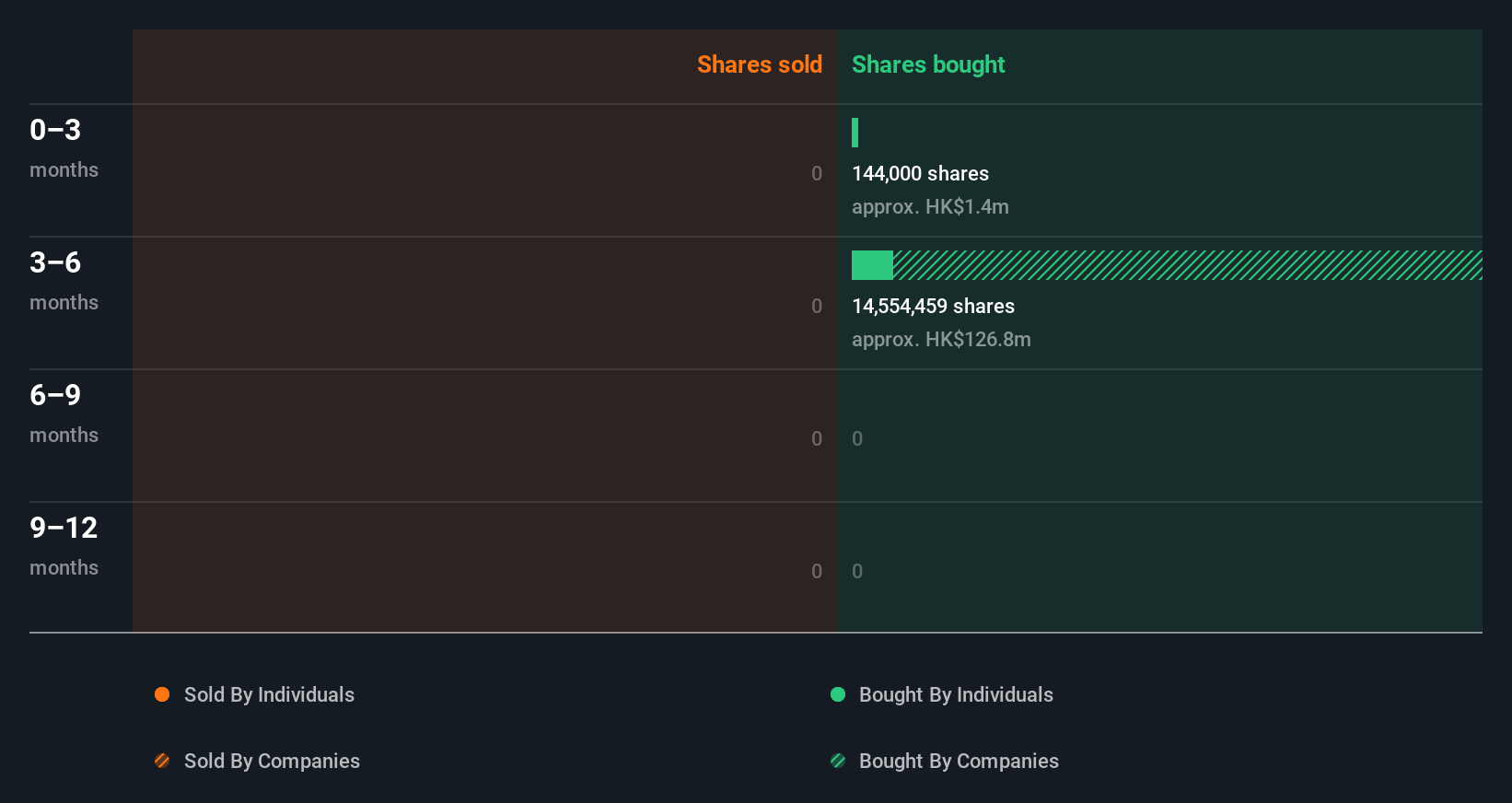Click the hatched companies bar for 3–6 months
Viewport: 1512px width, 803px height.
[1187, 265]
